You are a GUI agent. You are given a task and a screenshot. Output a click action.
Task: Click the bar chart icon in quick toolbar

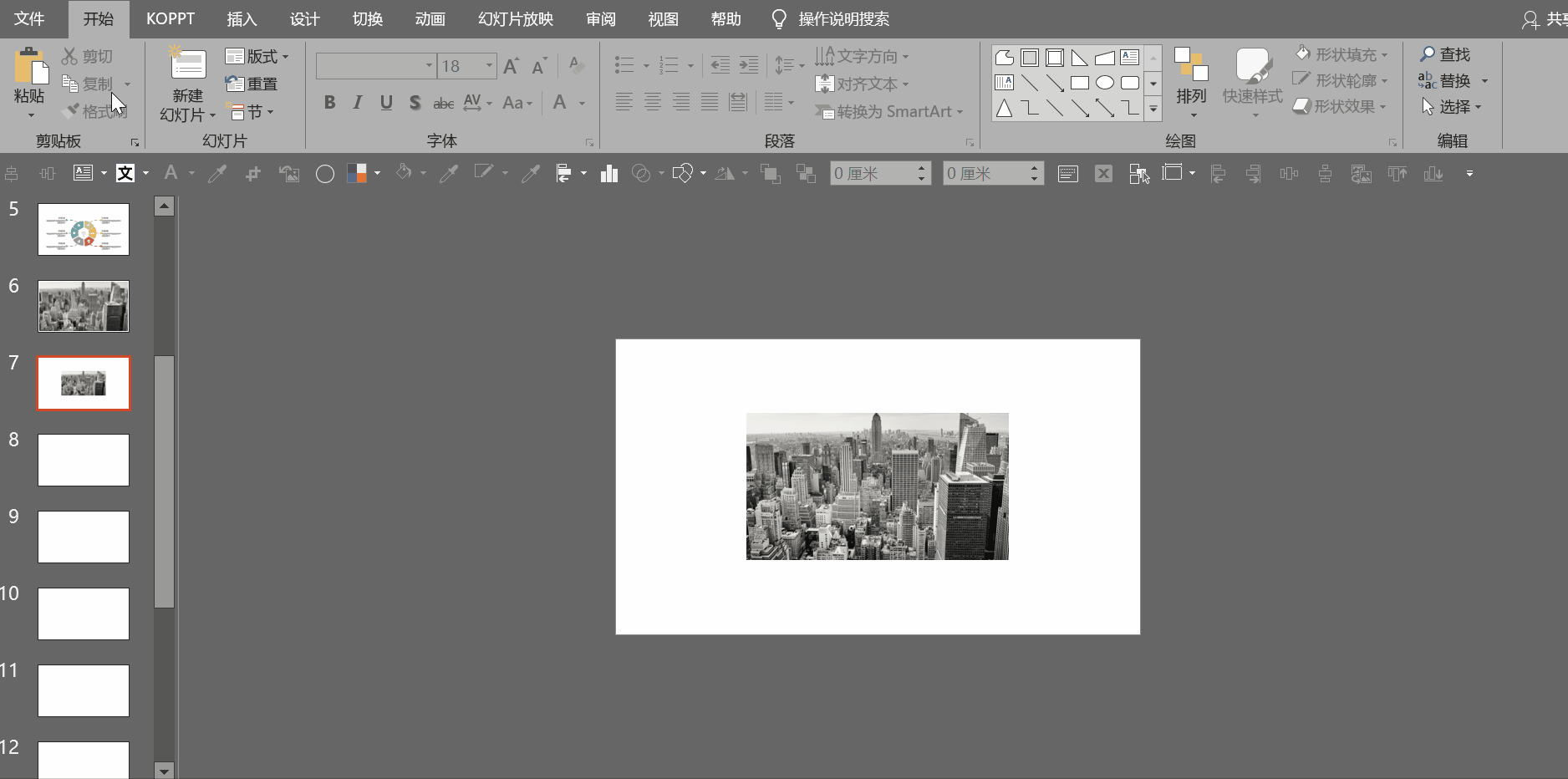coord(609,174)
